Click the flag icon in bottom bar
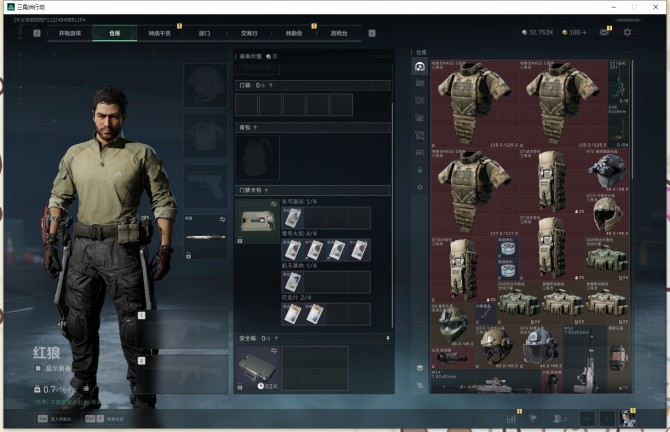670x432 pixels. (x=533, y=418)
